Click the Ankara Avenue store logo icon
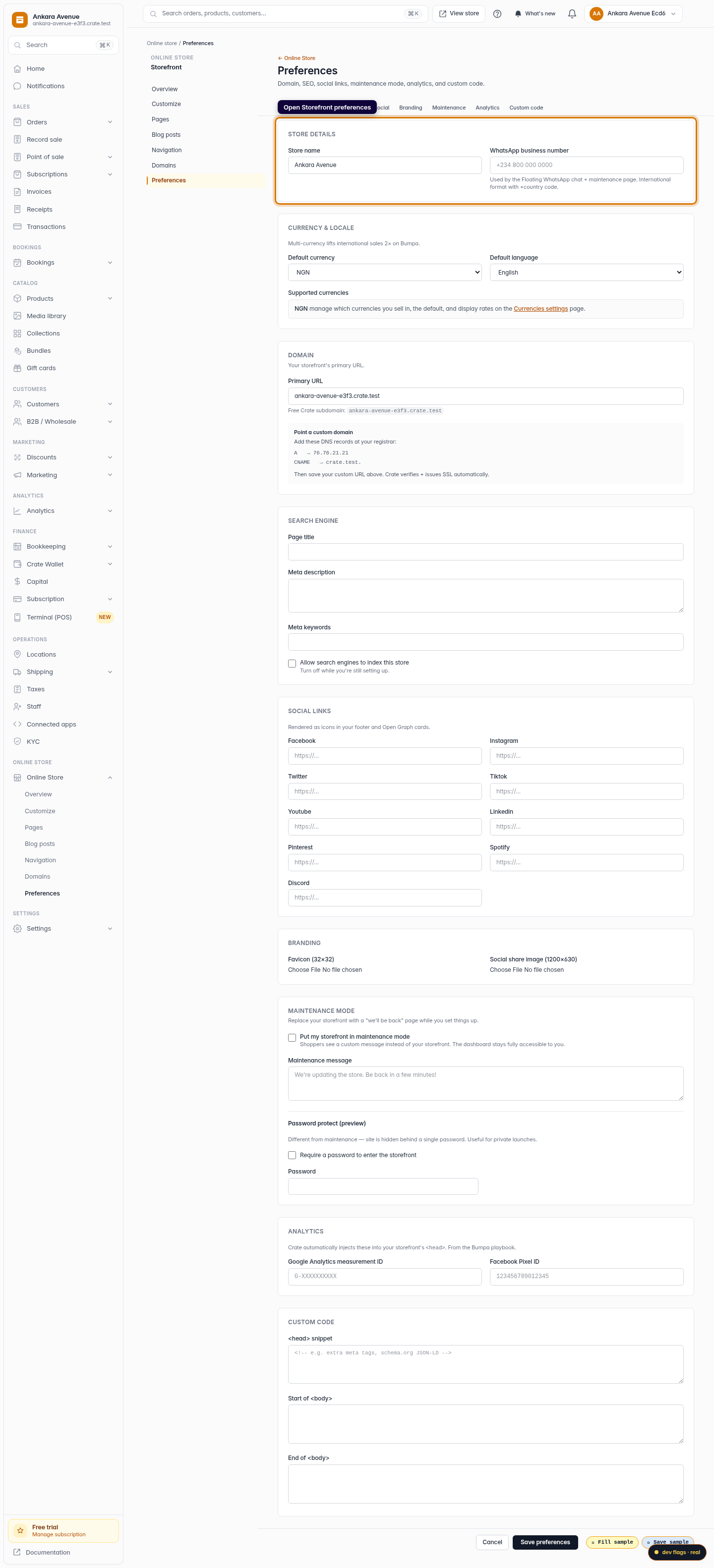Viewport: 714px width, 1568px height. click(20, 20)
